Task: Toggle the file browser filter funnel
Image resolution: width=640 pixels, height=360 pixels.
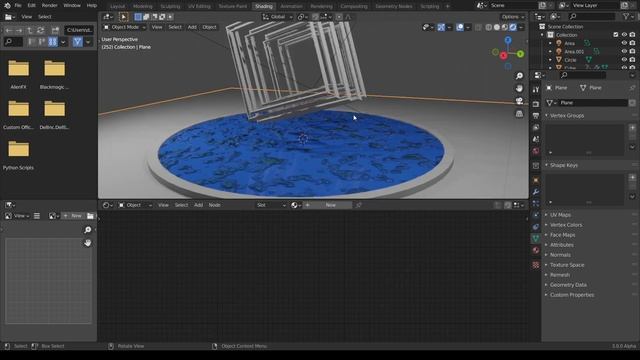Action: point(77,42)
